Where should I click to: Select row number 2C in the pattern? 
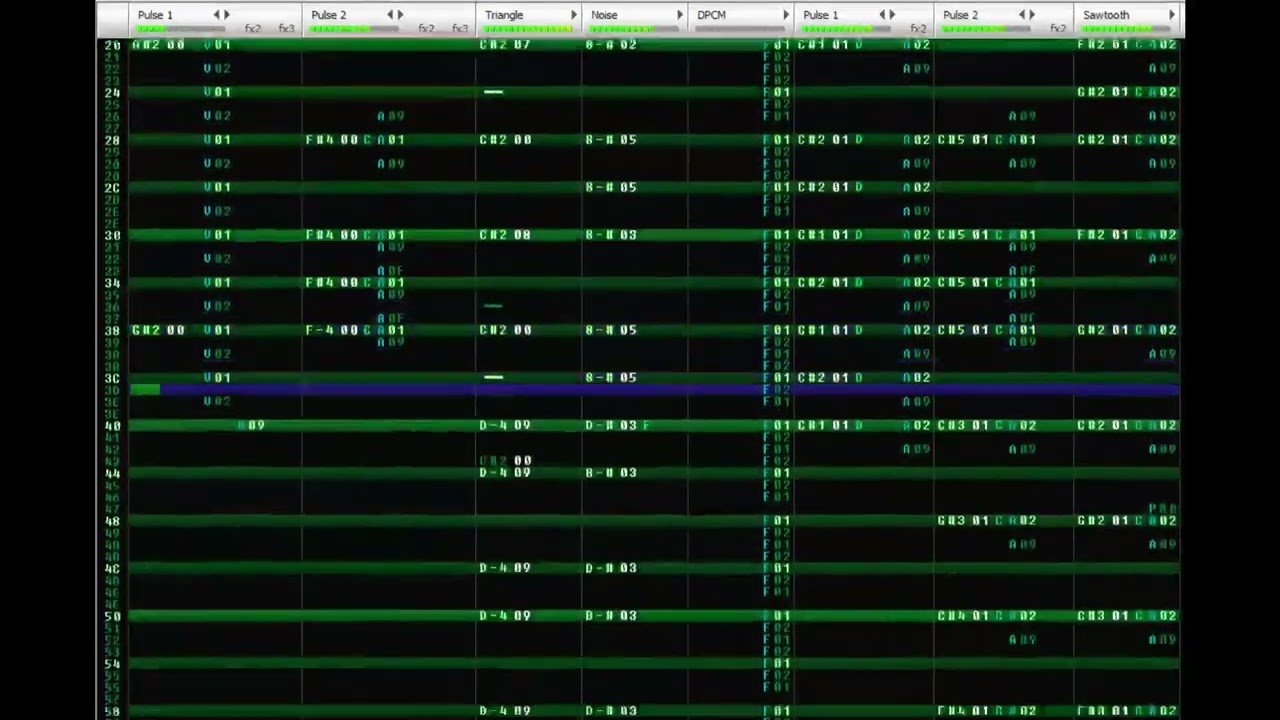(x=112, y=187)
